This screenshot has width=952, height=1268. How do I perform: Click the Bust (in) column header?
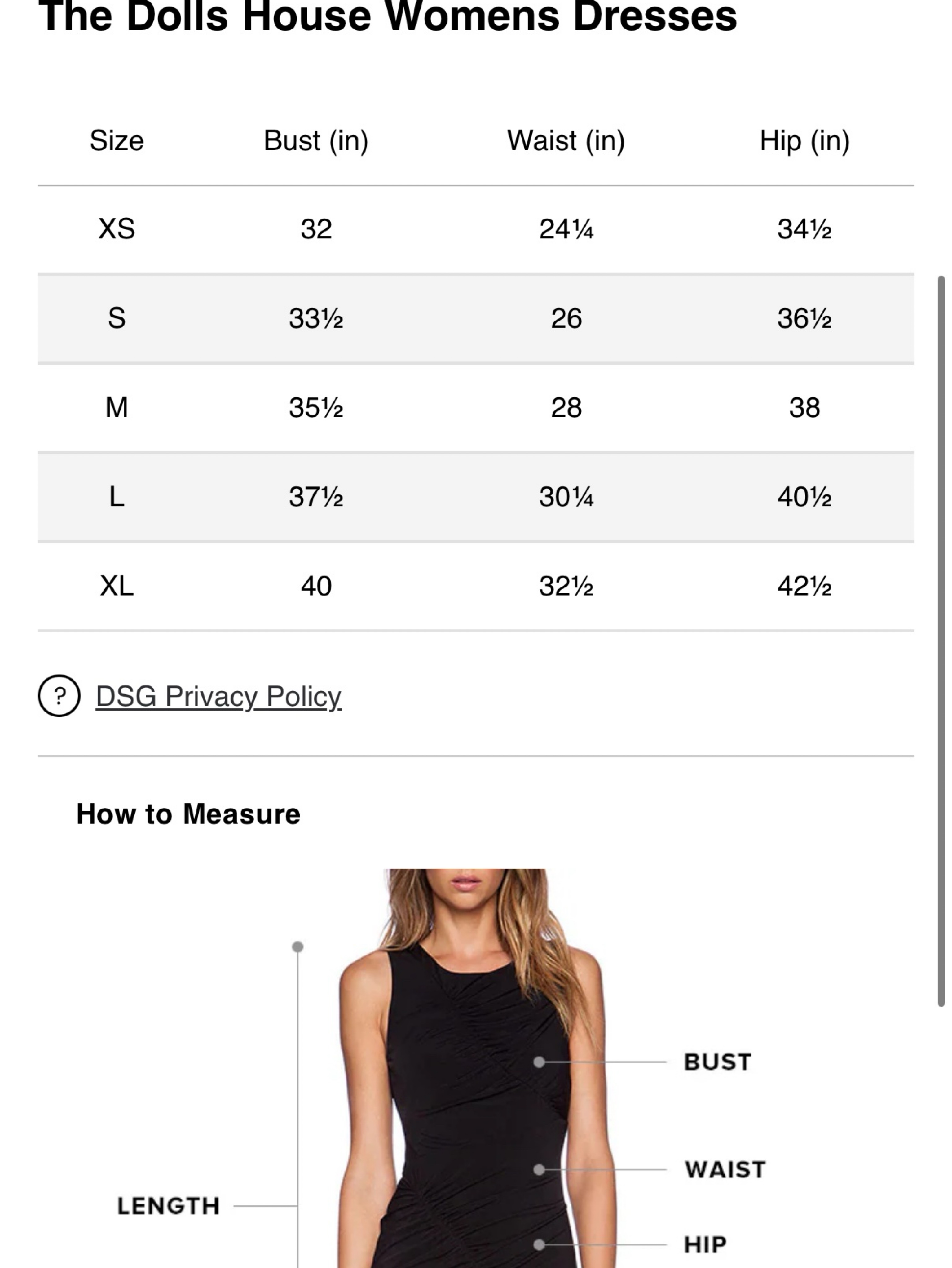click(316, 141)
